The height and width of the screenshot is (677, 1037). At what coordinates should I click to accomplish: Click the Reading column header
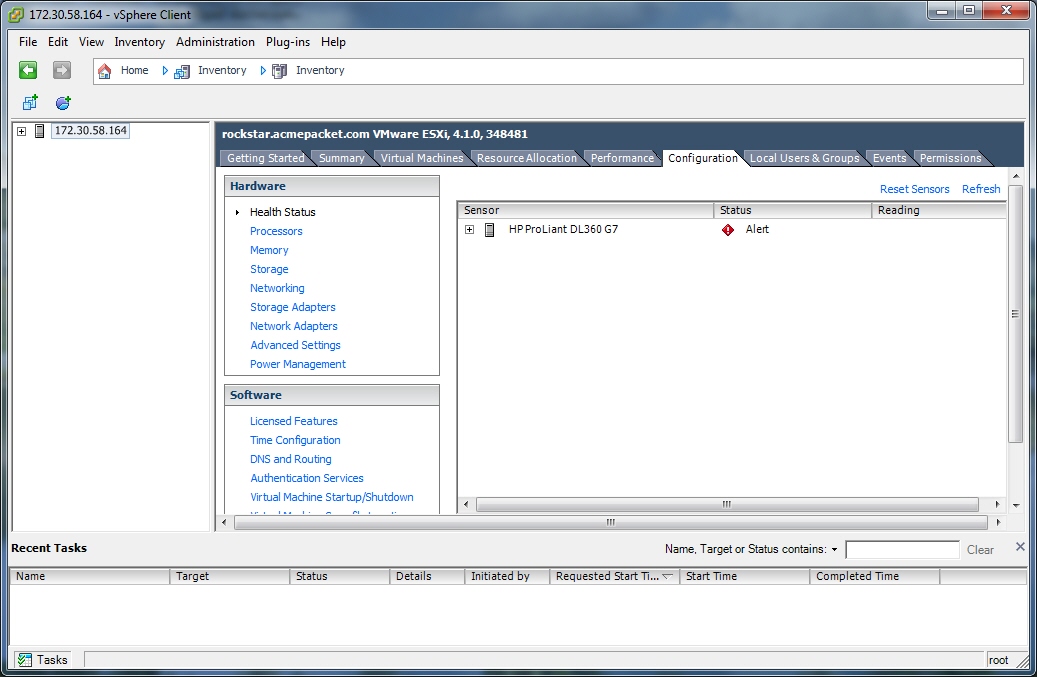939,210
